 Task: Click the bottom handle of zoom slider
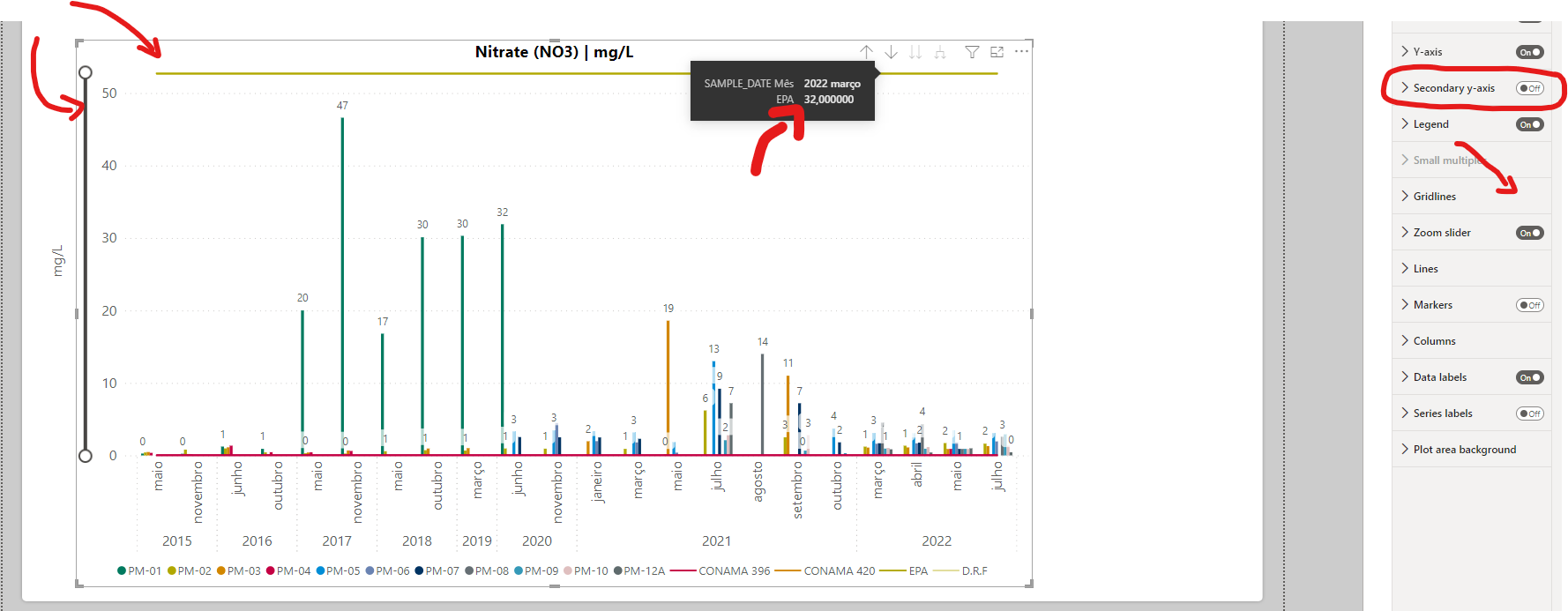(x=86, y=456)
